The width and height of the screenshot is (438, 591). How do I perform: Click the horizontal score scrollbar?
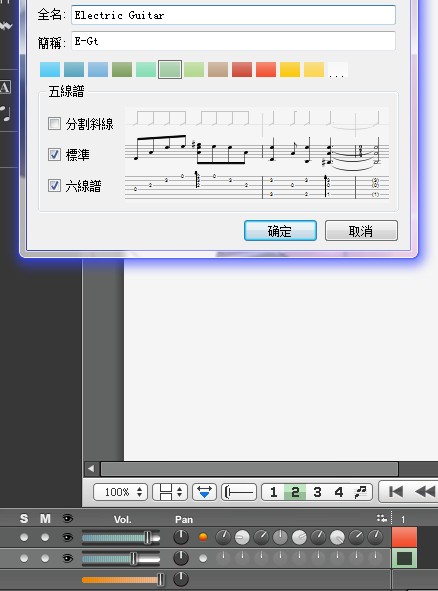coord(249,469)
